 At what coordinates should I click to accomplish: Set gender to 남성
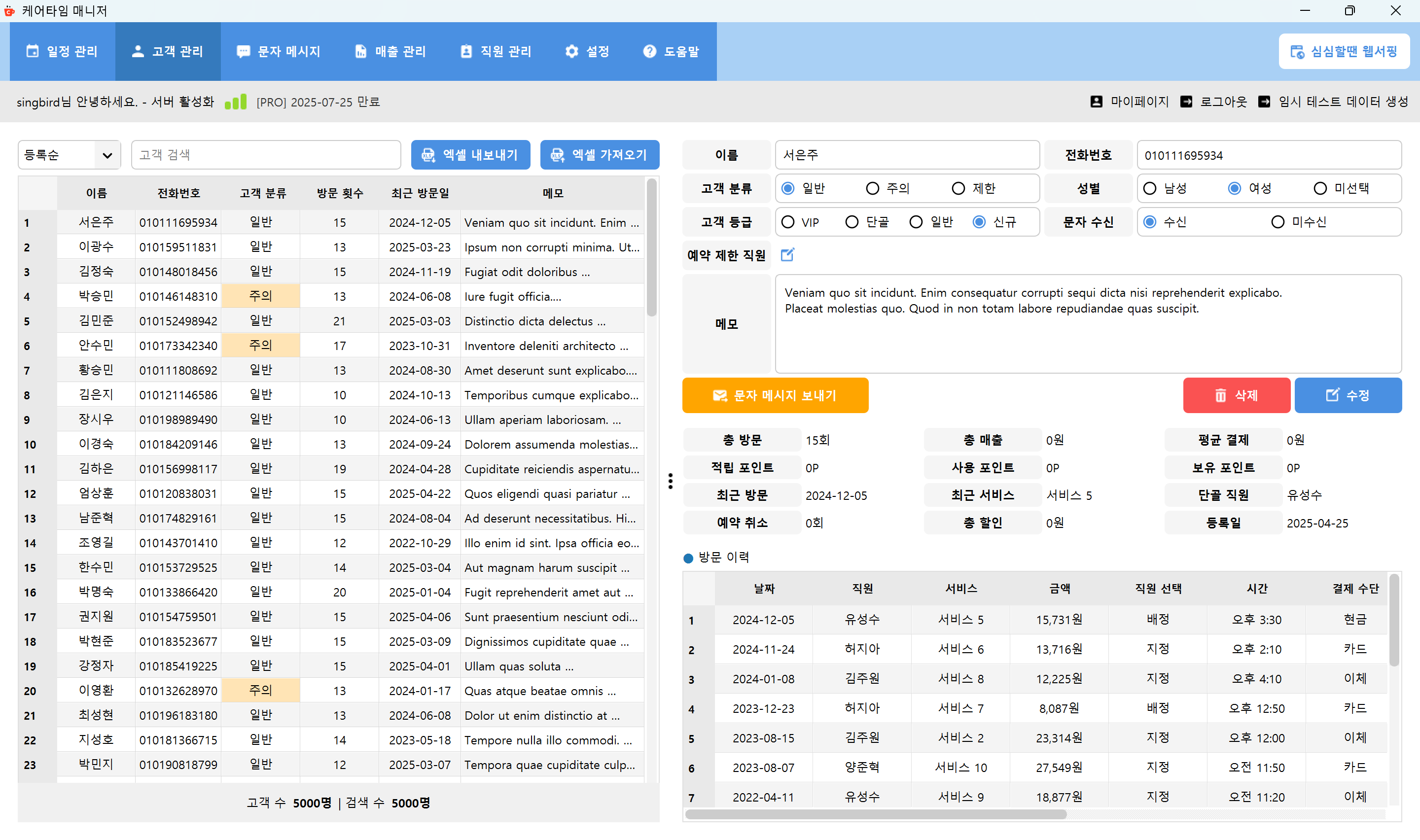pos(1149,188)
